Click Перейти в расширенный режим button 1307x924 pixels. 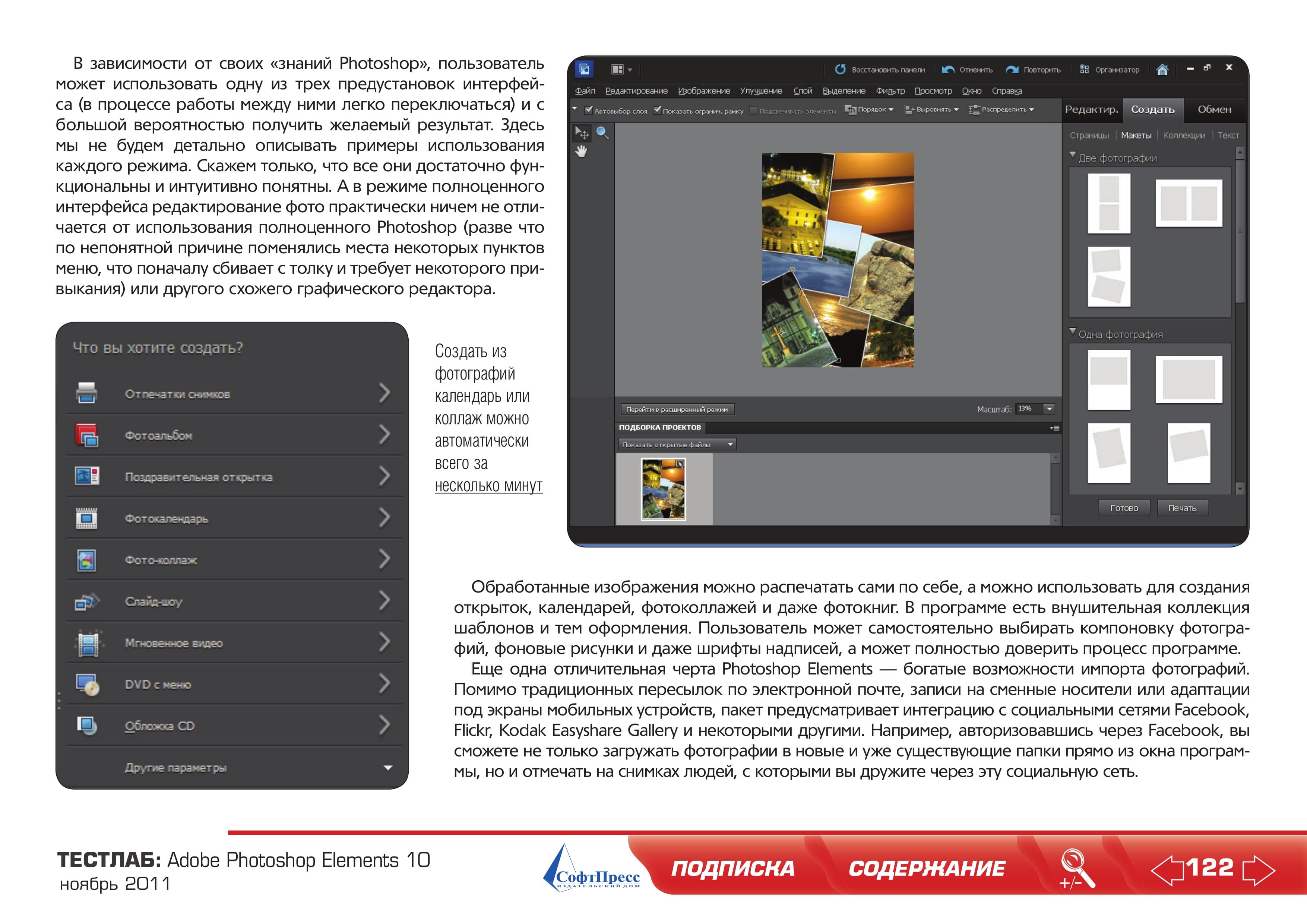tap(677, 409)
